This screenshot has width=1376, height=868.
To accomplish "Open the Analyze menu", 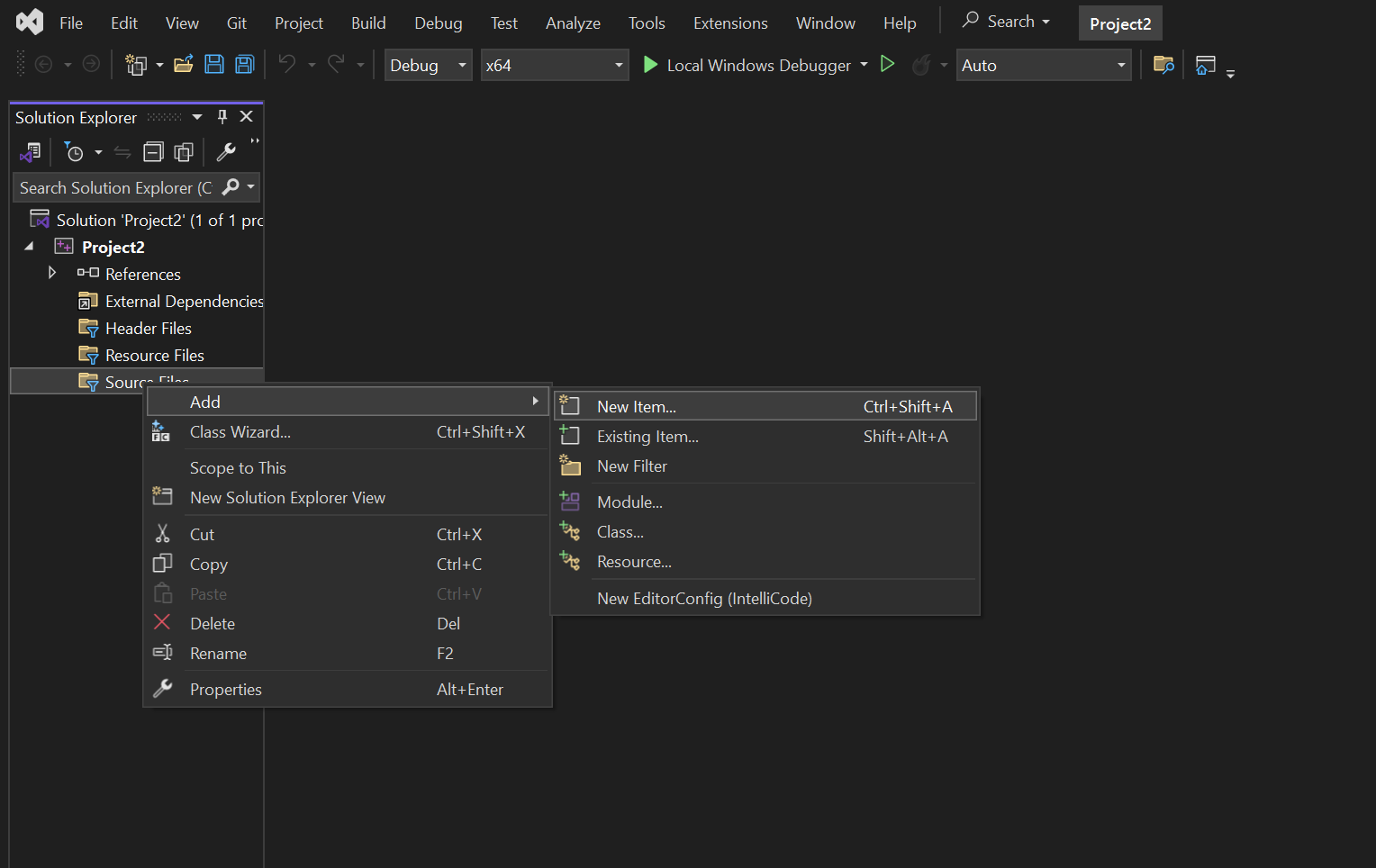I will coord(573,23).
